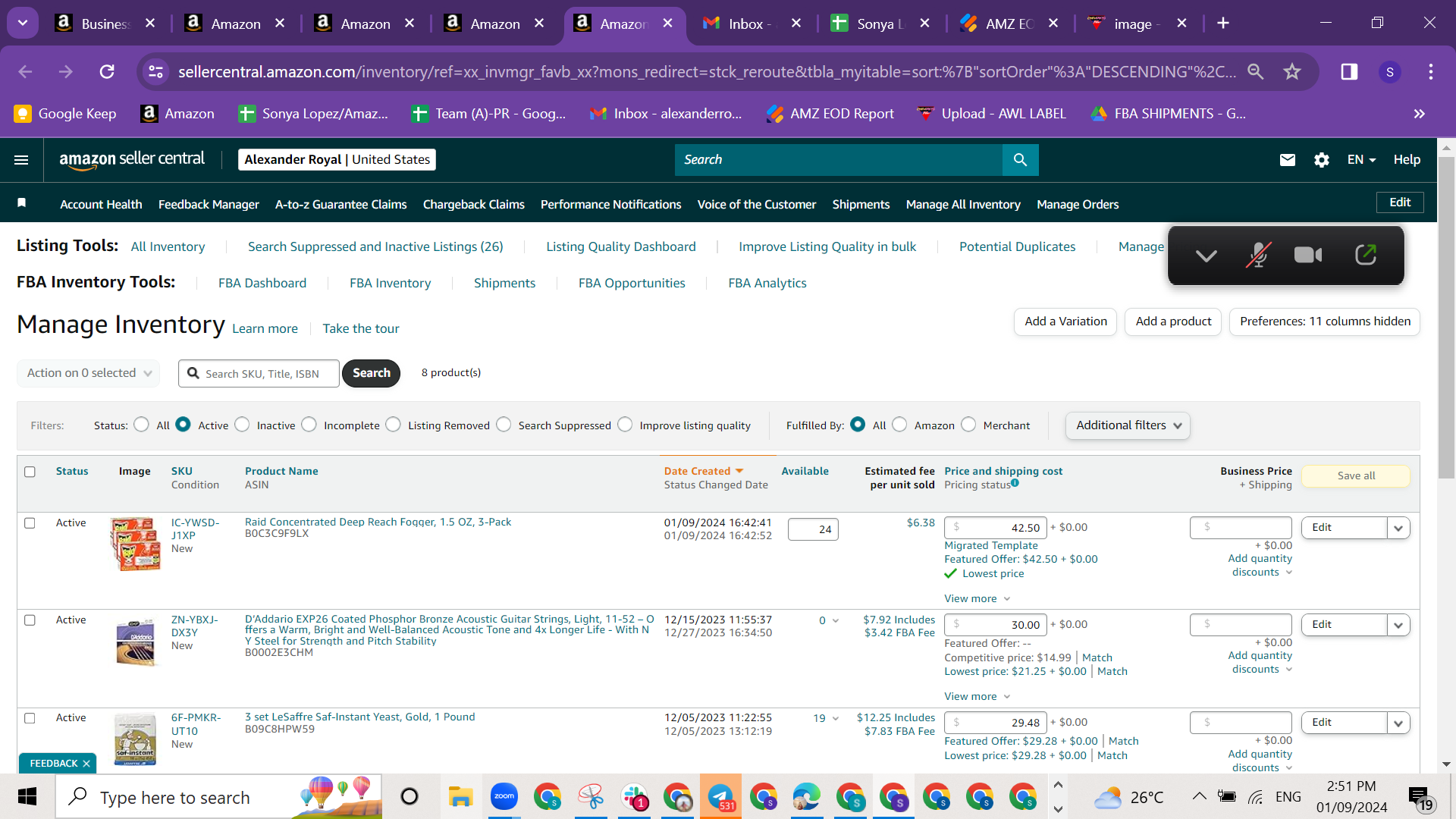Open the Action on 0 selected dropdown
Image resolution: width=1456 pixels, height=819 pixels.
coord(89,373)
